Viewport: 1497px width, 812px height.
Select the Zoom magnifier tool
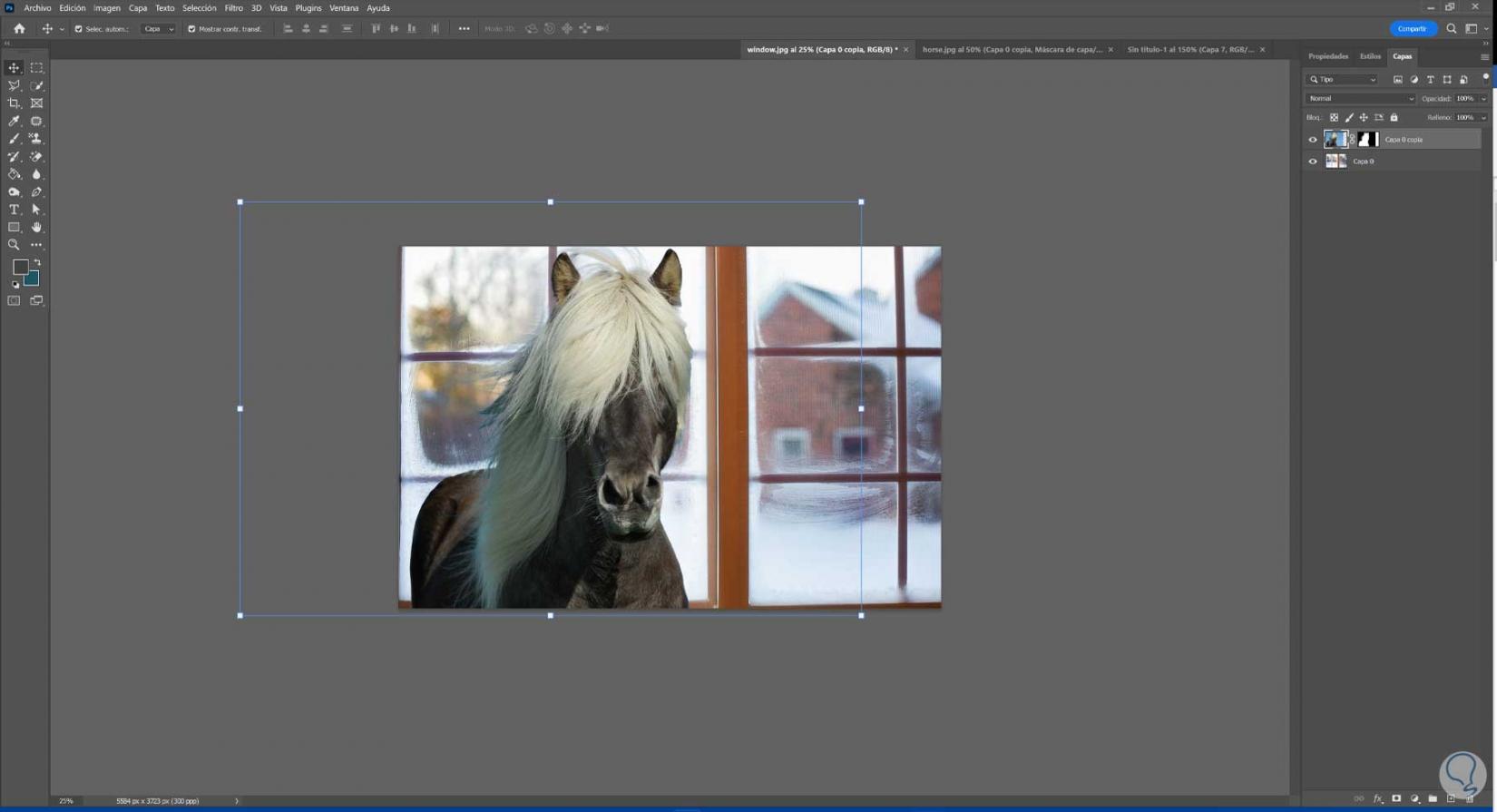pyautogui.click(x=14, y=245)
